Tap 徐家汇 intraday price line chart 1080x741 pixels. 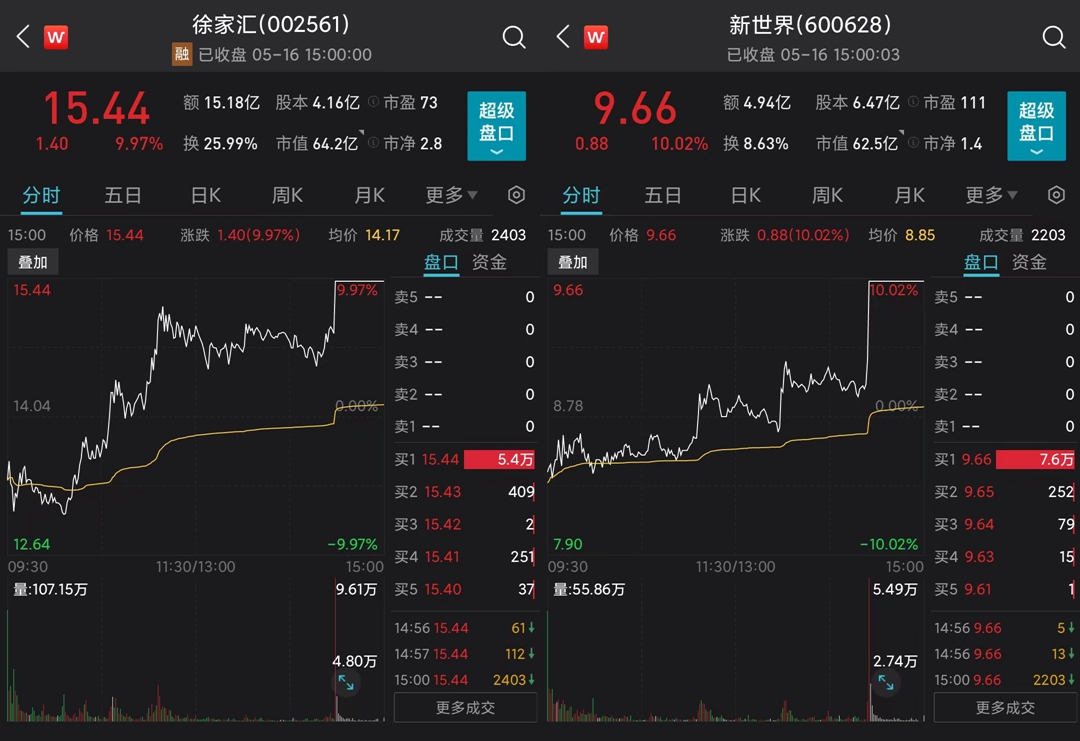click(196, 417)
